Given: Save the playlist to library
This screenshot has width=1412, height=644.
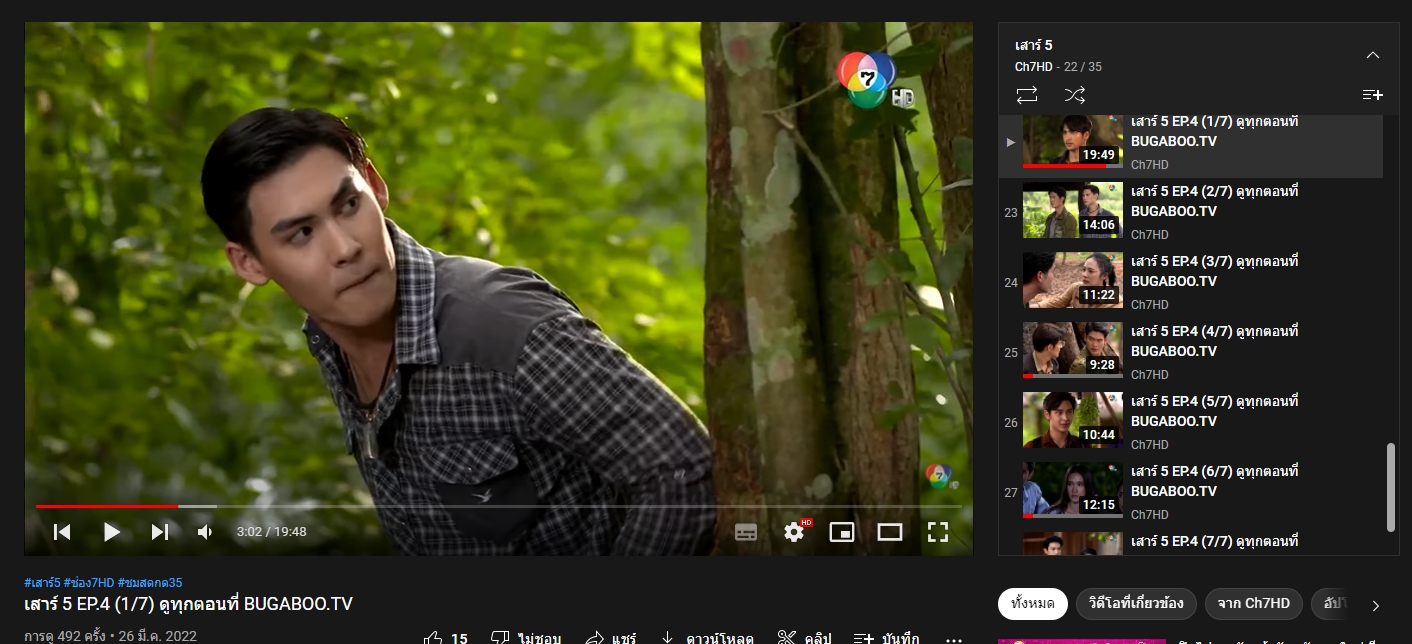Looking at the screenshot, I should (x=1372, y=95).
